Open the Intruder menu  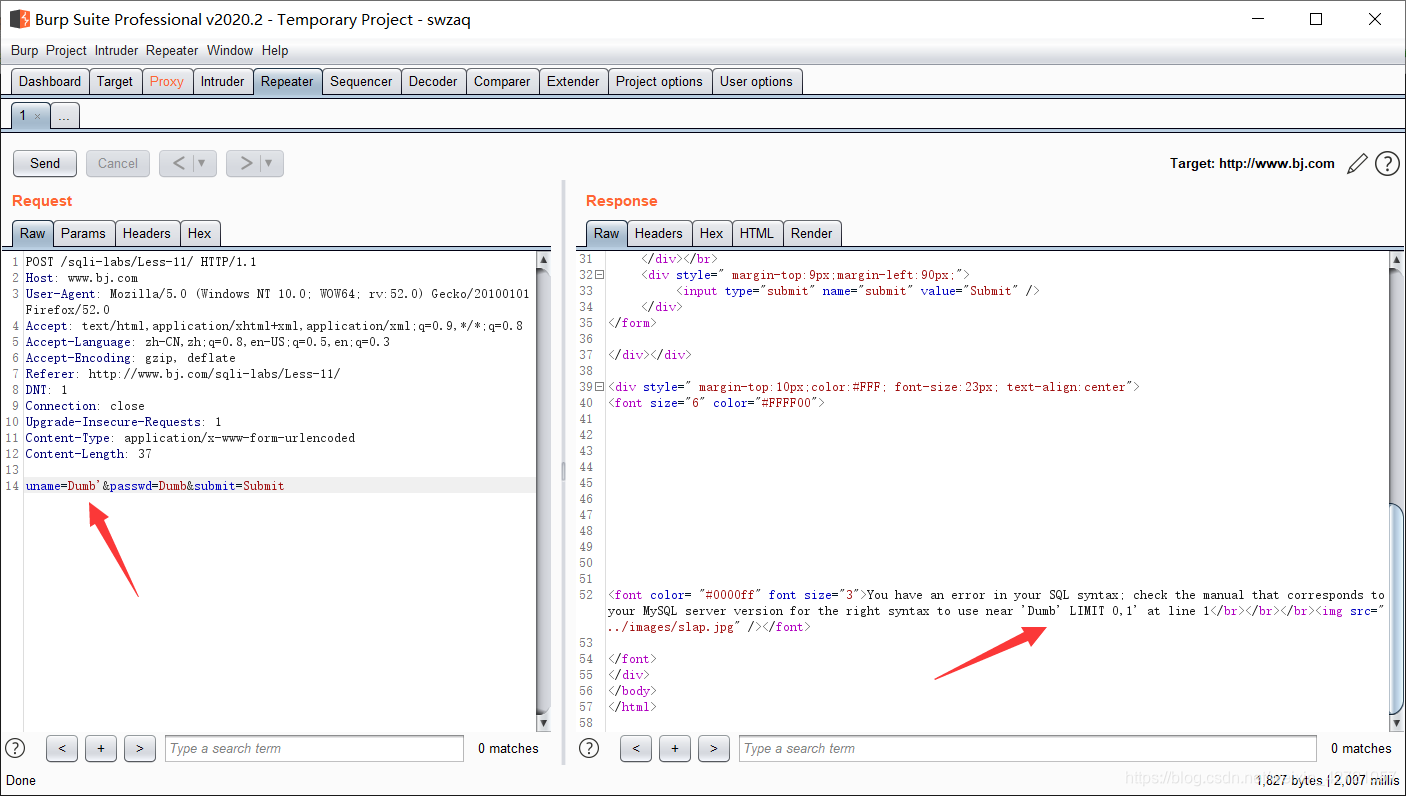pyautogui.click(x=118, y=50)
